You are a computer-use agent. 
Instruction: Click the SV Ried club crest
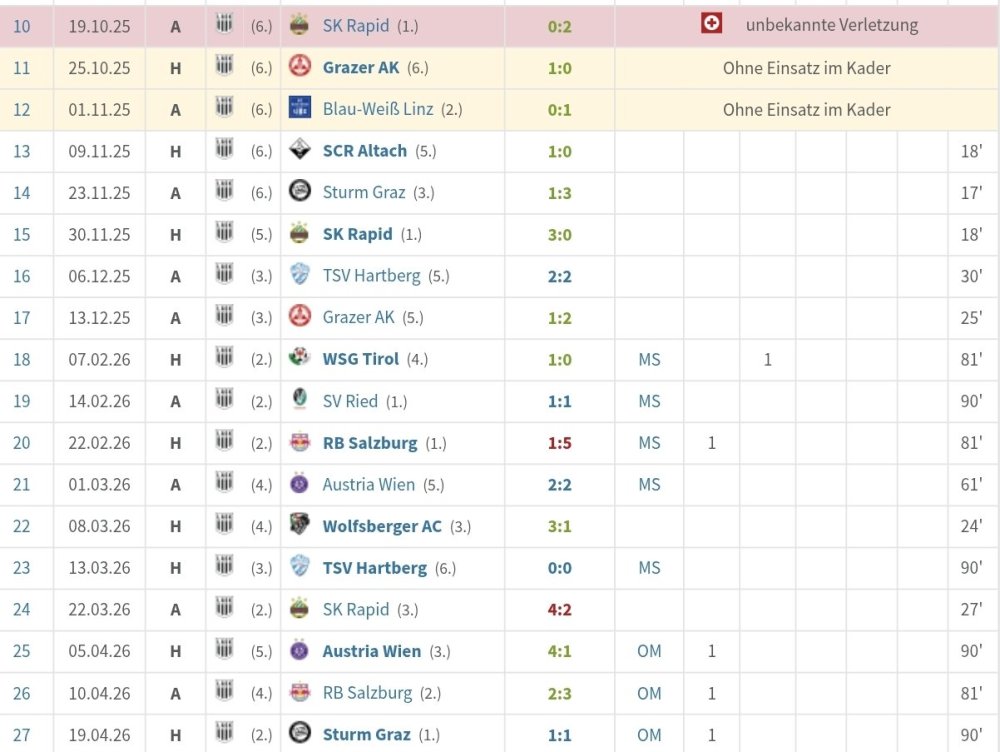click(299, 401)
